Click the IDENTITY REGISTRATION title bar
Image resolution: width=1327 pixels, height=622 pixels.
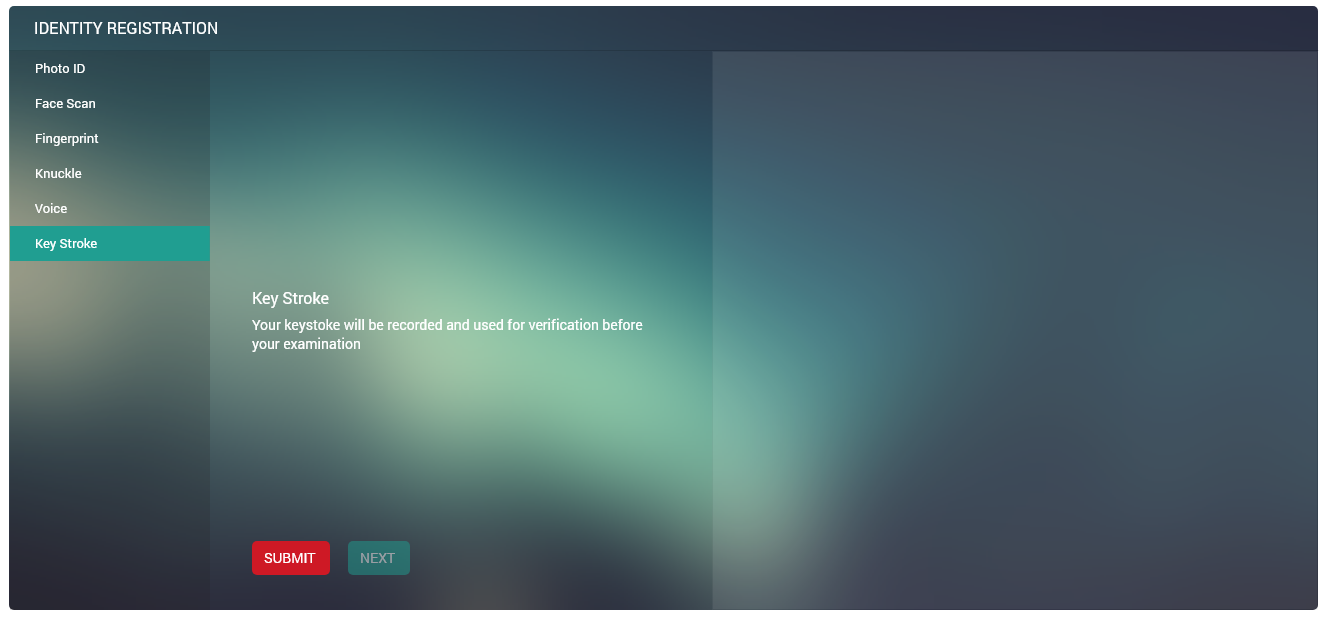pos(125,28)
